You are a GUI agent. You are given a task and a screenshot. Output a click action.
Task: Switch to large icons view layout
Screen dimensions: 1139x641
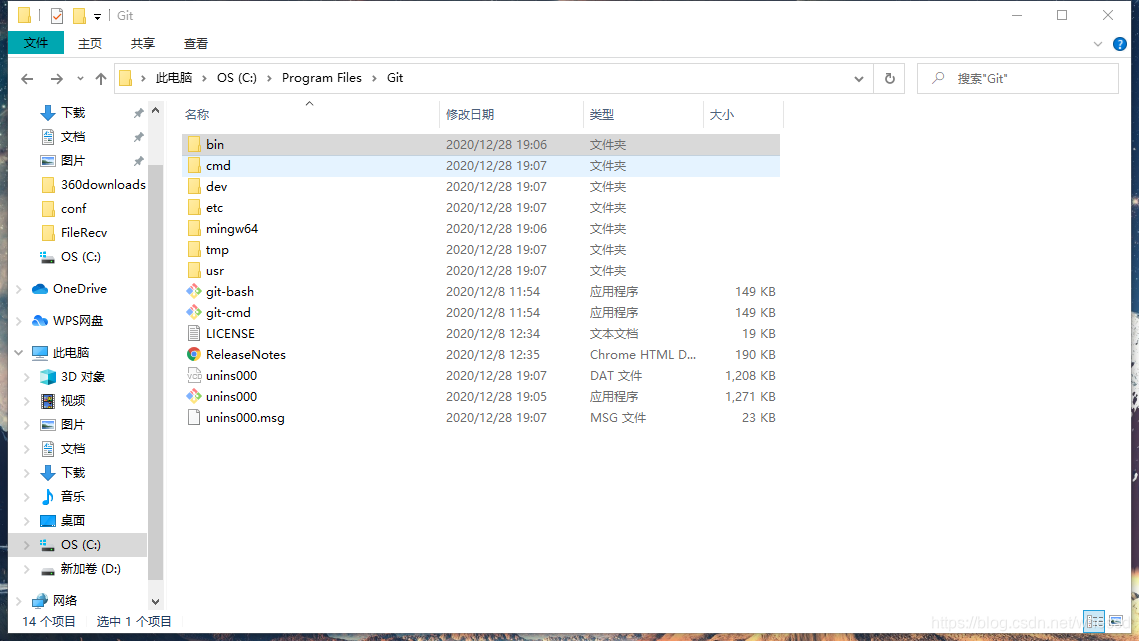1116,621
